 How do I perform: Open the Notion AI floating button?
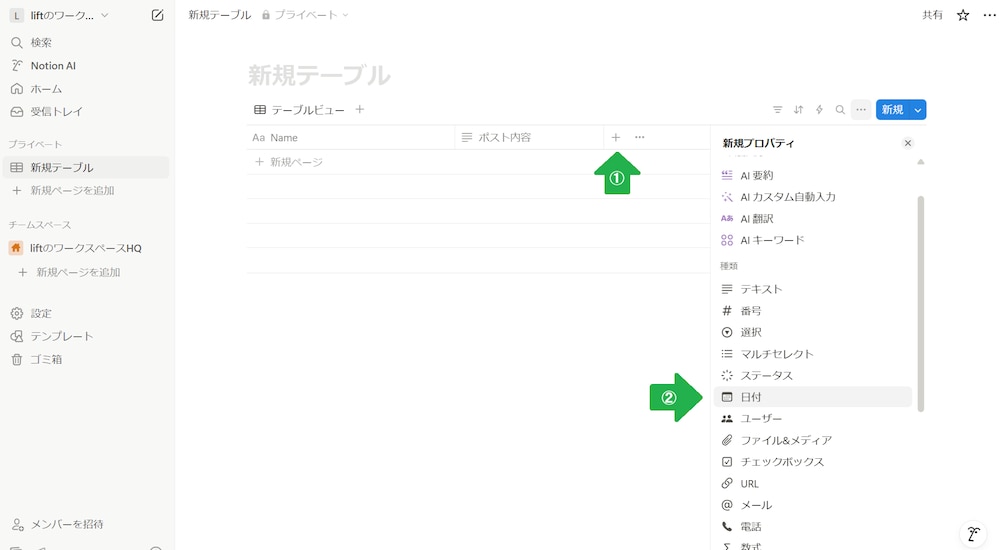click(x=973, y=533)
